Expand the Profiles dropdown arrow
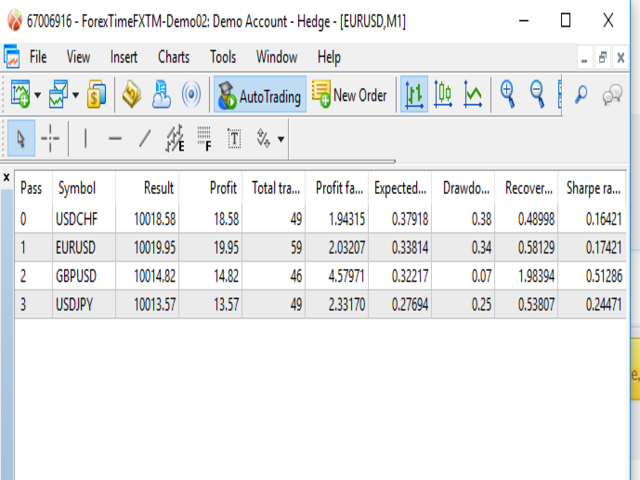 click(76, 95)
